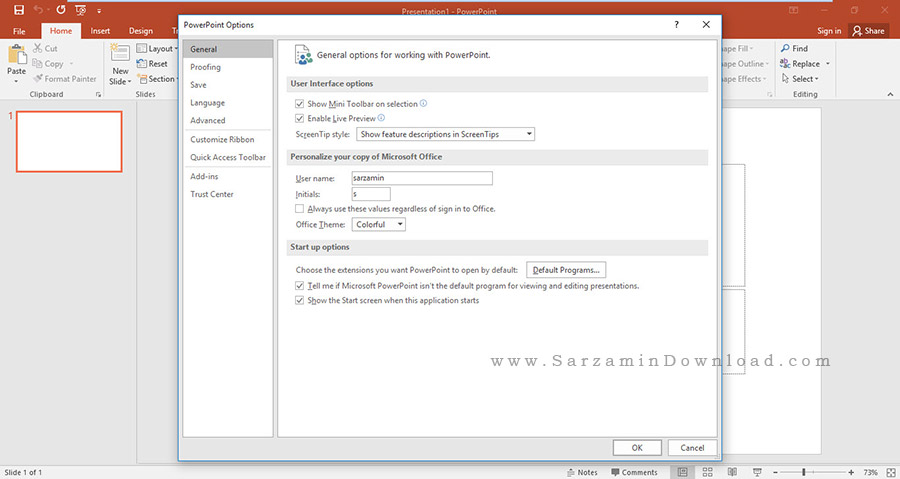This screenshot has width=900, height=479.
Task: Click the info icon beside Enable Live Preview
Action: click(381, 118)
